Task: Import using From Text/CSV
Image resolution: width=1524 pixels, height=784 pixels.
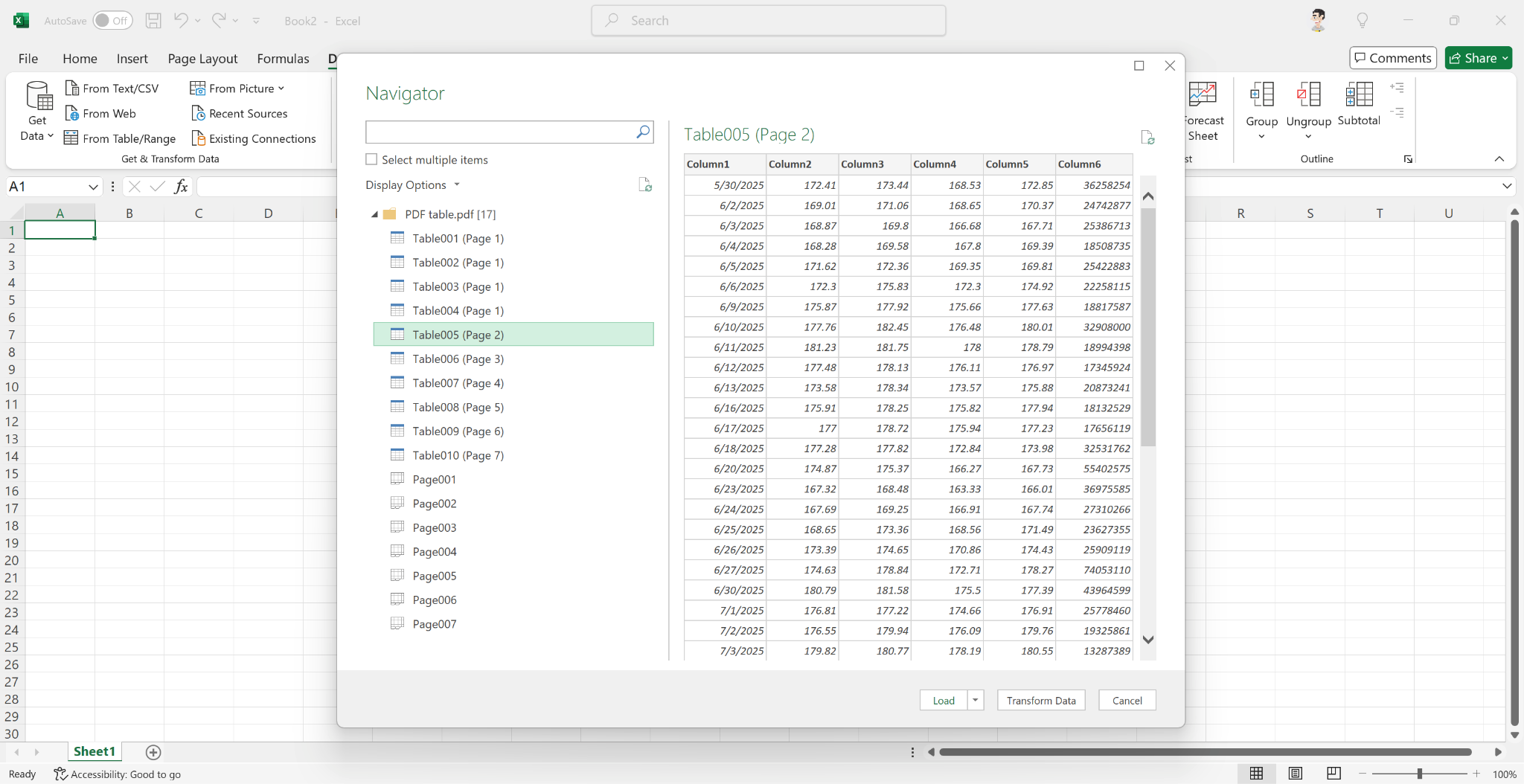Action: (x=112, y=89)
